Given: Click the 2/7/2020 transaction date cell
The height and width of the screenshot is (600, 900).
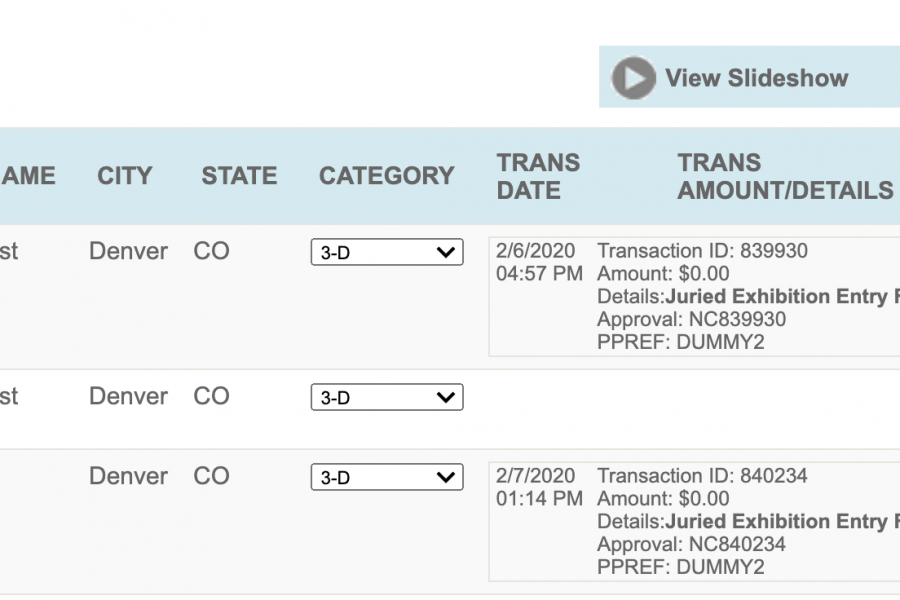Looking at the screenshot, I should (x=539, y=487).
